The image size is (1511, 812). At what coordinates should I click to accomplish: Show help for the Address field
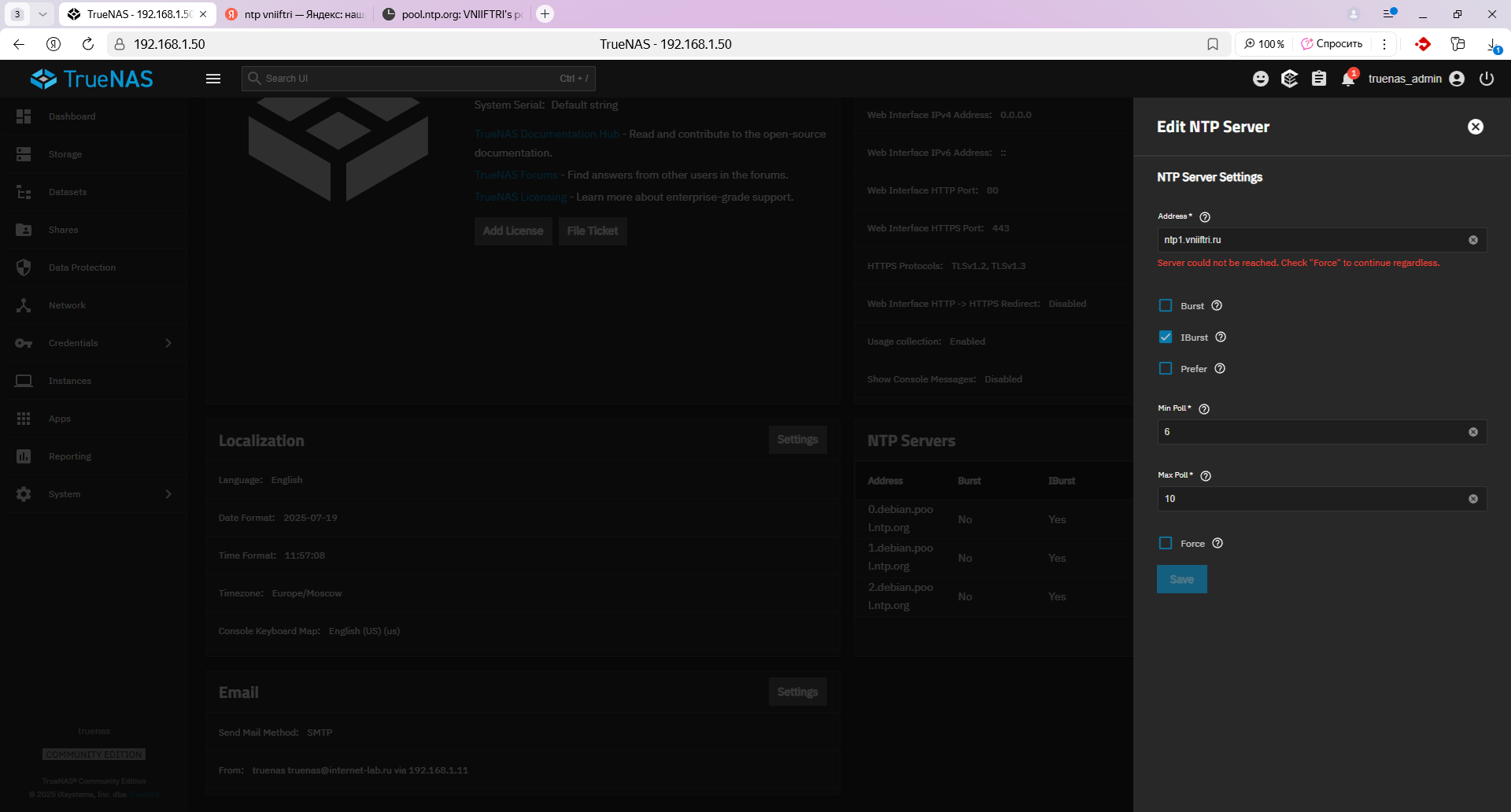click(1205, 217)
